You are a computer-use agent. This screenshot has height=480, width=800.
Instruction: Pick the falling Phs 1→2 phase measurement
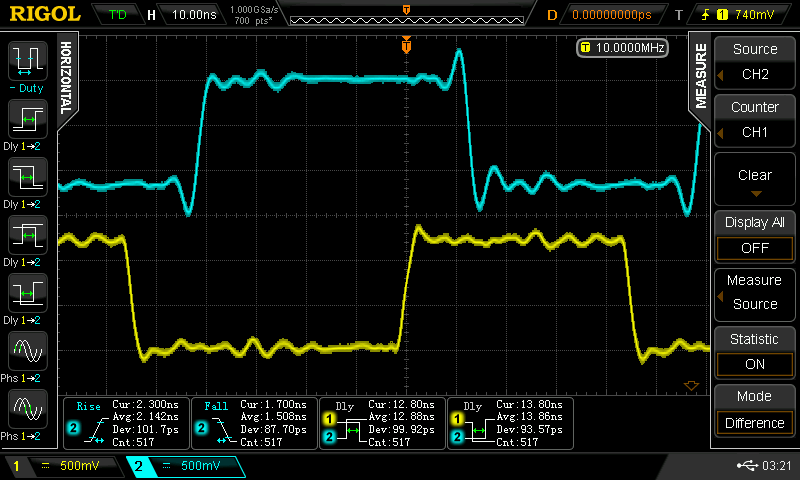pos(28,409)
